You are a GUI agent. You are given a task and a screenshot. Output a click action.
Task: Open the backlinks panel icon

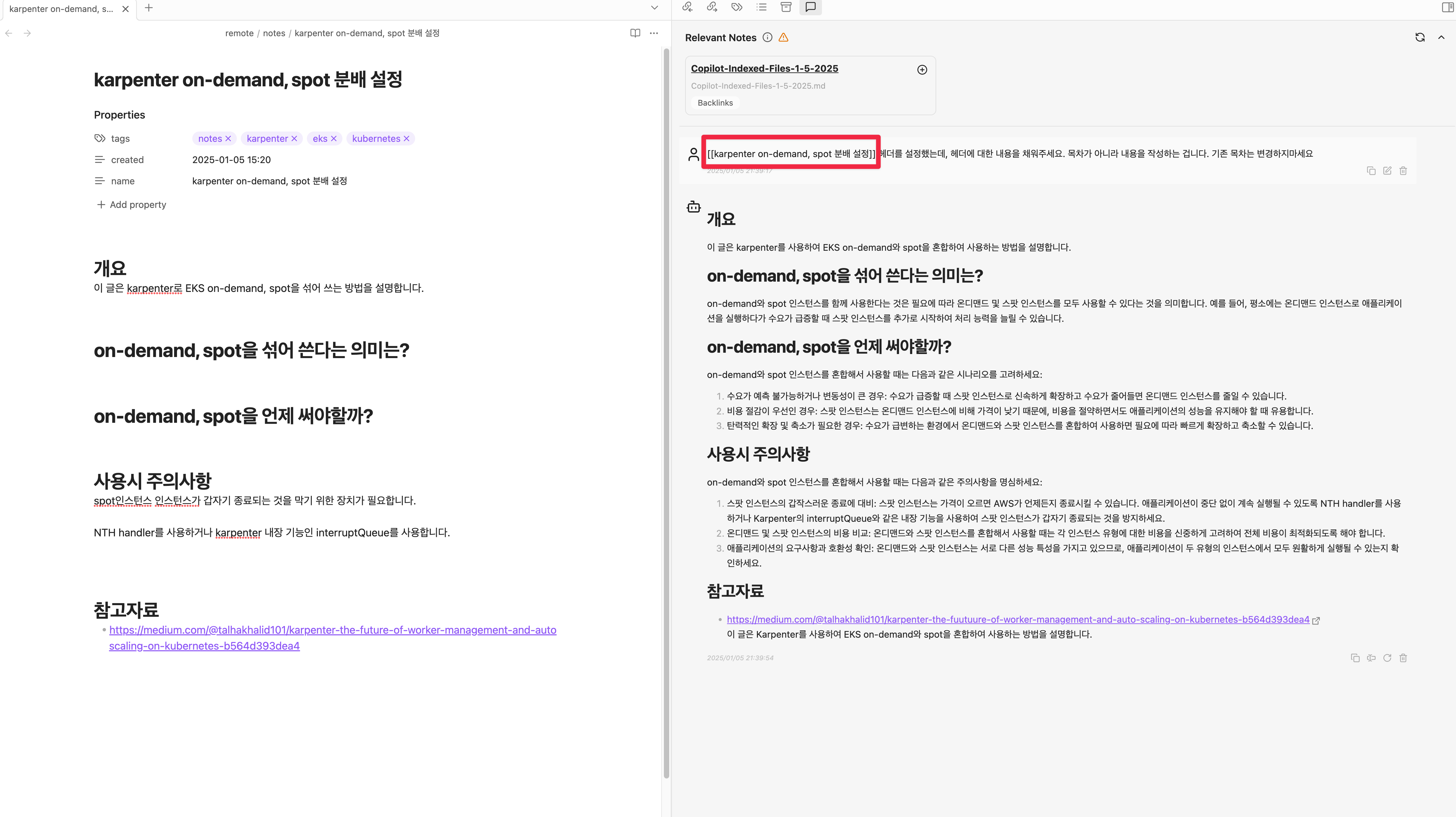tap(687, 7)
